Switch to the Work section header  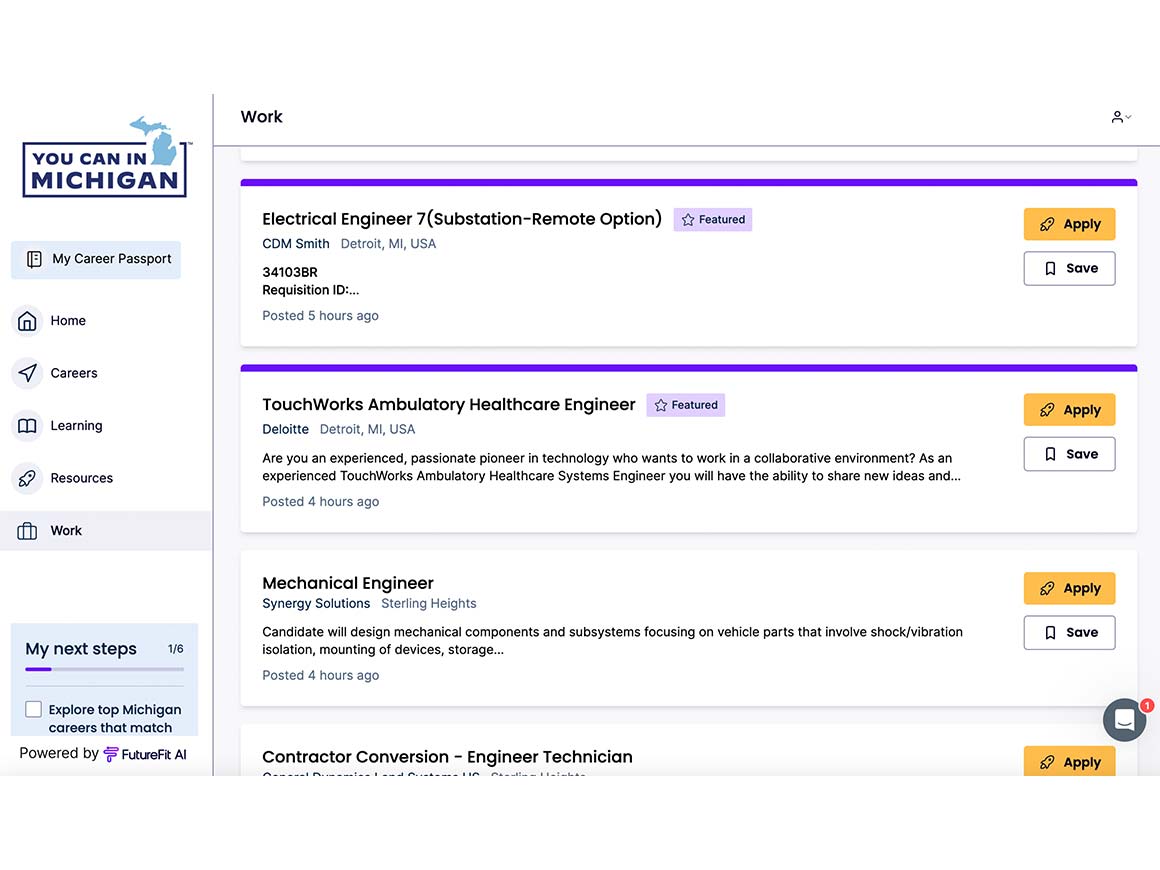click(260, 116)
